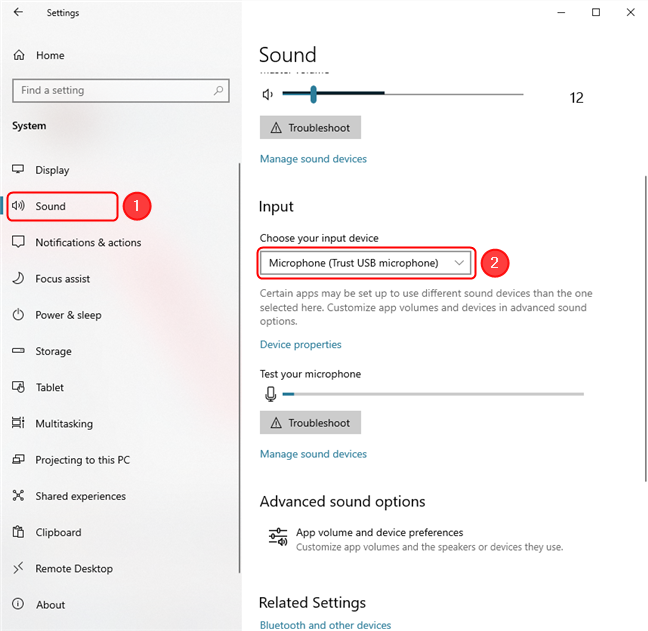The width and height of the screenshot is (648, 631).
Task: Go to Focus assist settings
Action: tap(62, 279)
